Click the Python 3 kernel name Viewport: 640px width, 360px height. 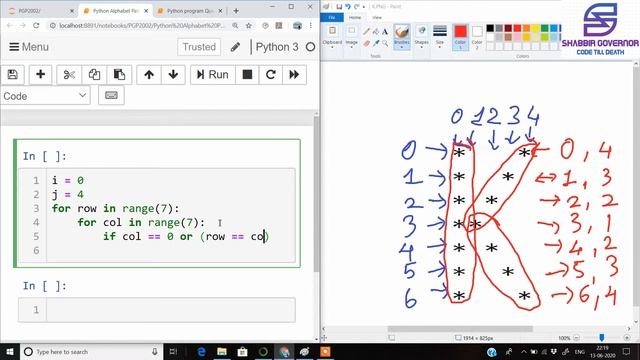click(277, 47)
